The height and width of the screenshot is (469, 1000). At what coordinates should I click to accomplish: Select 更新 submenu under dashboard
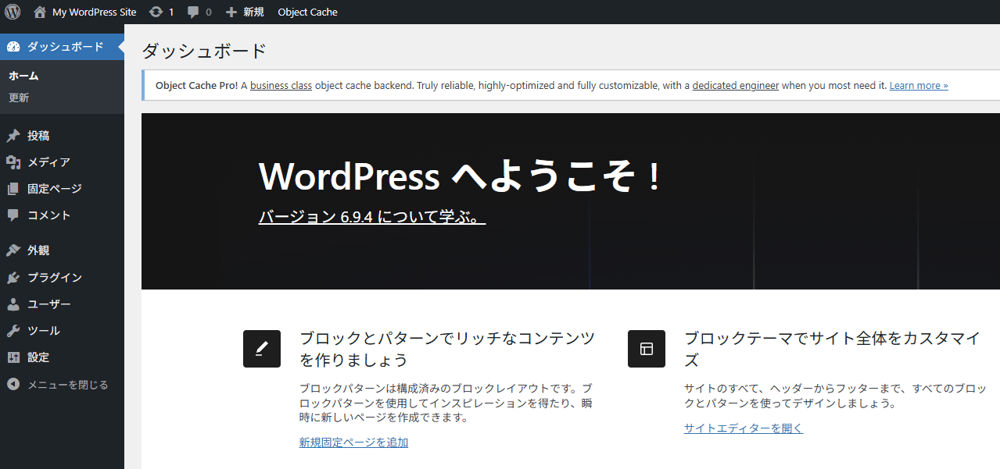pos(19,98)
